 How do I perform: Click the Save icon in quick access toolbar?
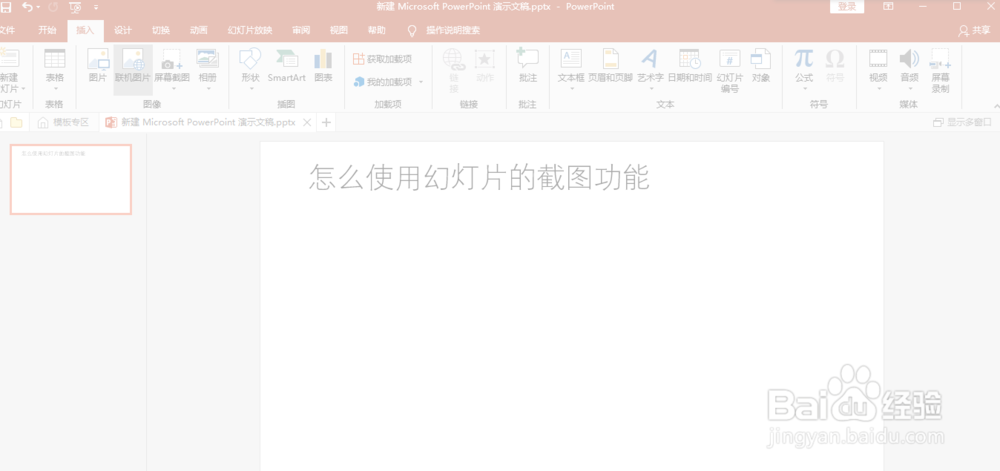(x=6, y=7)
